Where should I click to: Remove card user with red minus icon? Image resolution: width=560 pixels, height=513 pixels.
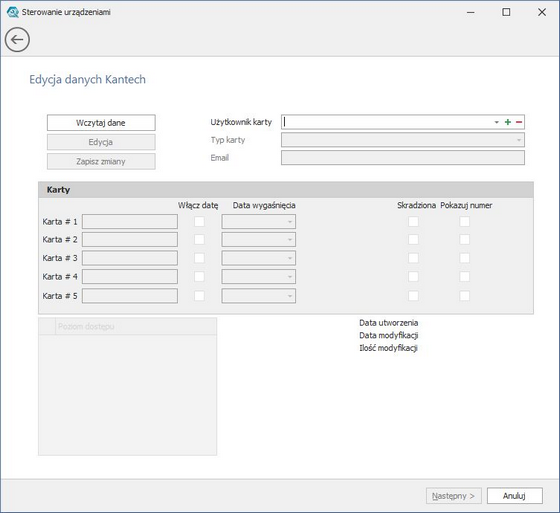tap(519, 122)
